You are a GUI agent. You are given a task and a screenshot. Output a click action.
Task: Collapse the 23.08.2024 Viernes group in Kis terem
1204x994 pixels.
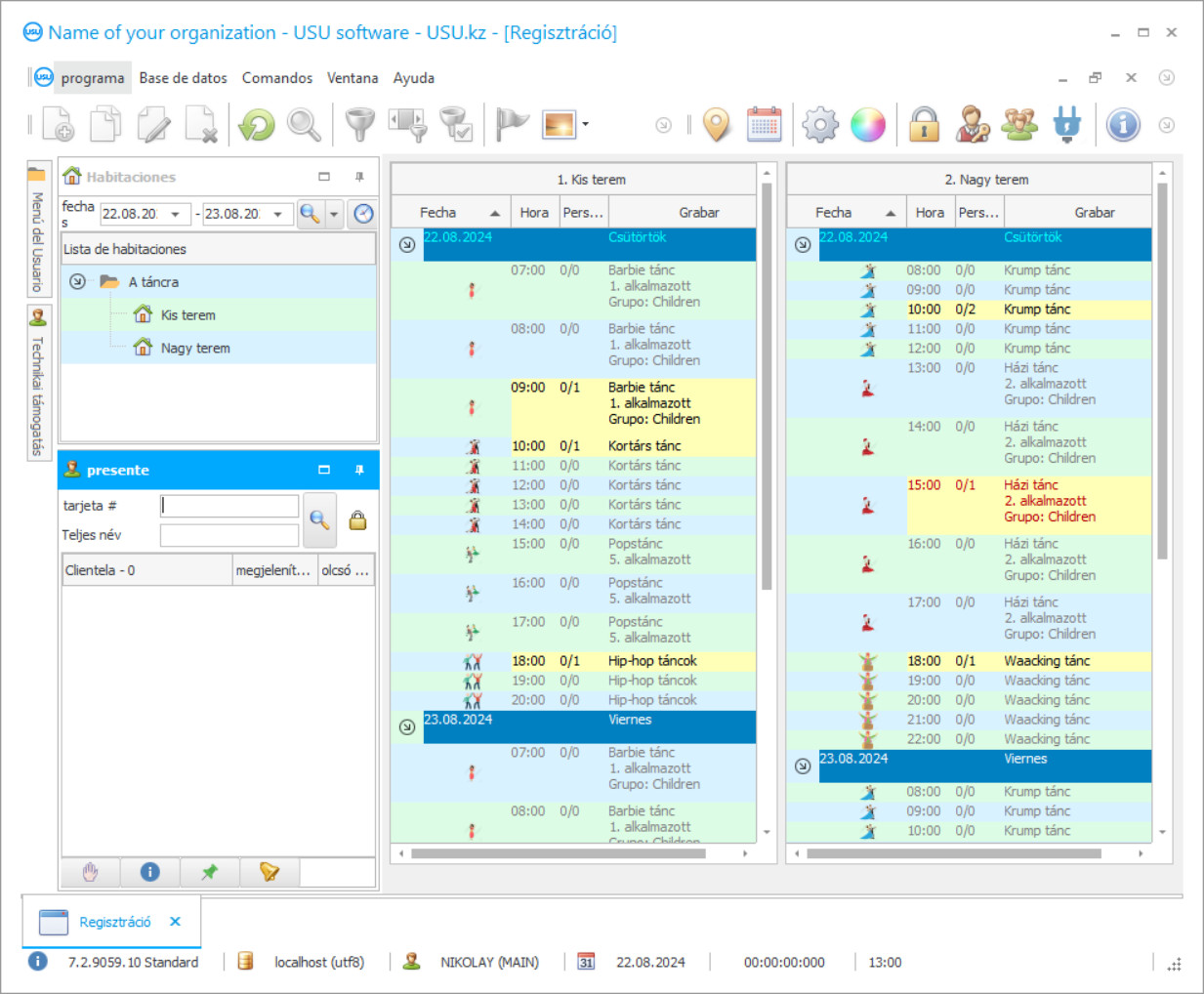click(407, 727)
